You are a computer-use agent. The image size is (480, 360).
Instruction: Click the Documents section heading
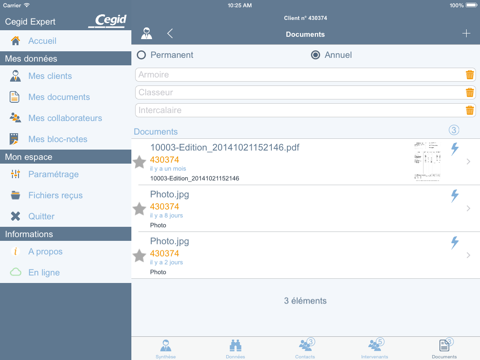pos(156,132)
